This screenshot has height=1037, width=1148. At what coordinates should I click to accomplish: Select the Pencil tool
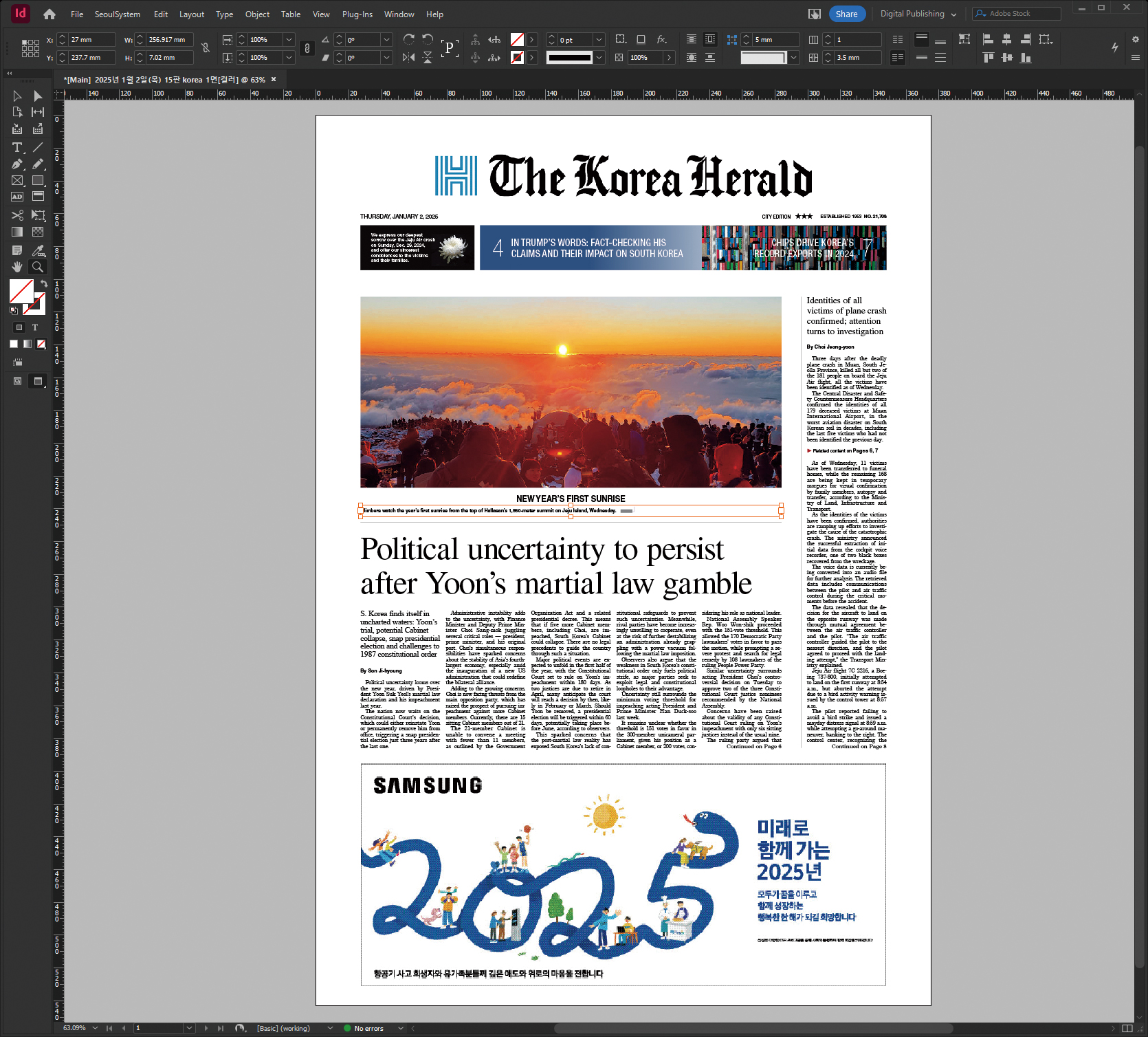38,164
